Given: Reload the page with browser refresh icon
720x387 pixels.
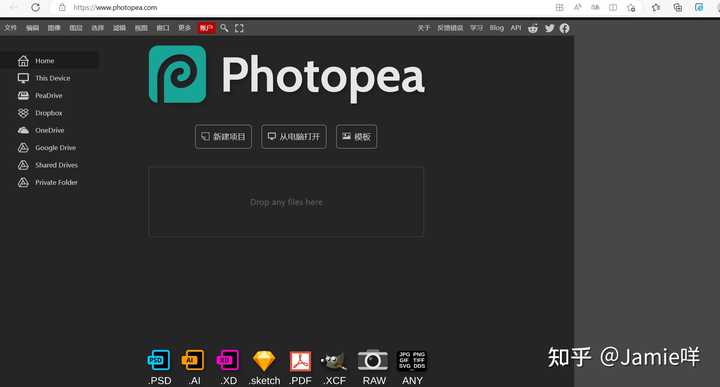Looking at the screenshot, I should pos(35,7).
